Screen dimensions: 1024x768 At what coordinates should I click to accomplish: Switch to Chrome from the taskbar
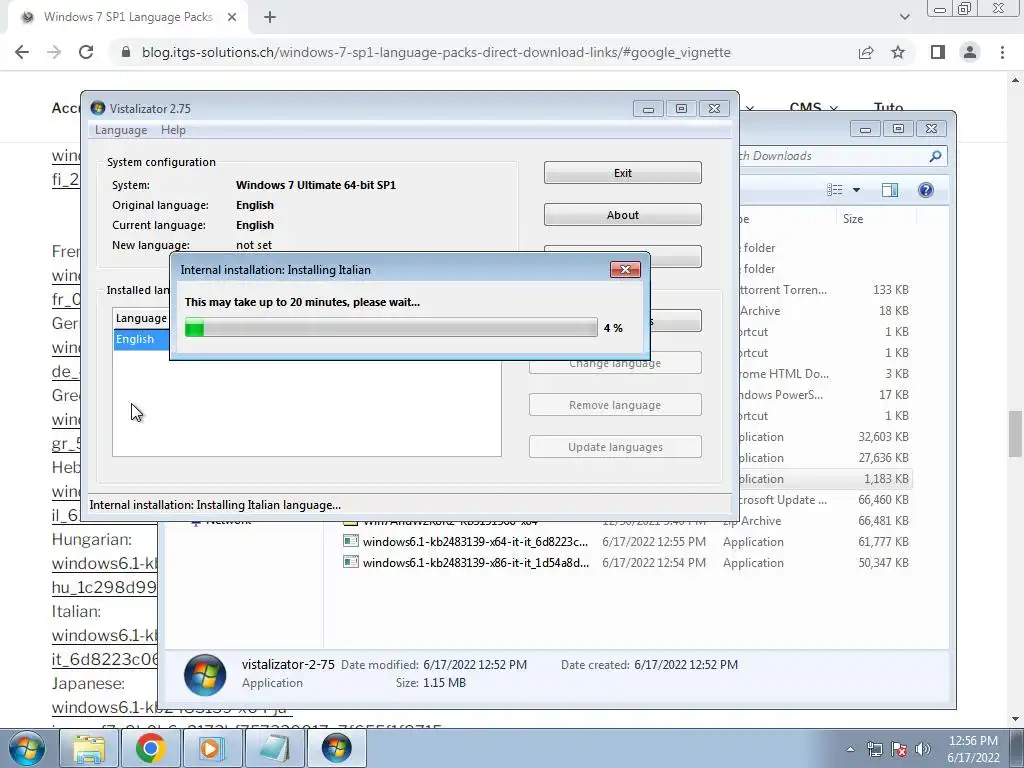pos(150,748)
